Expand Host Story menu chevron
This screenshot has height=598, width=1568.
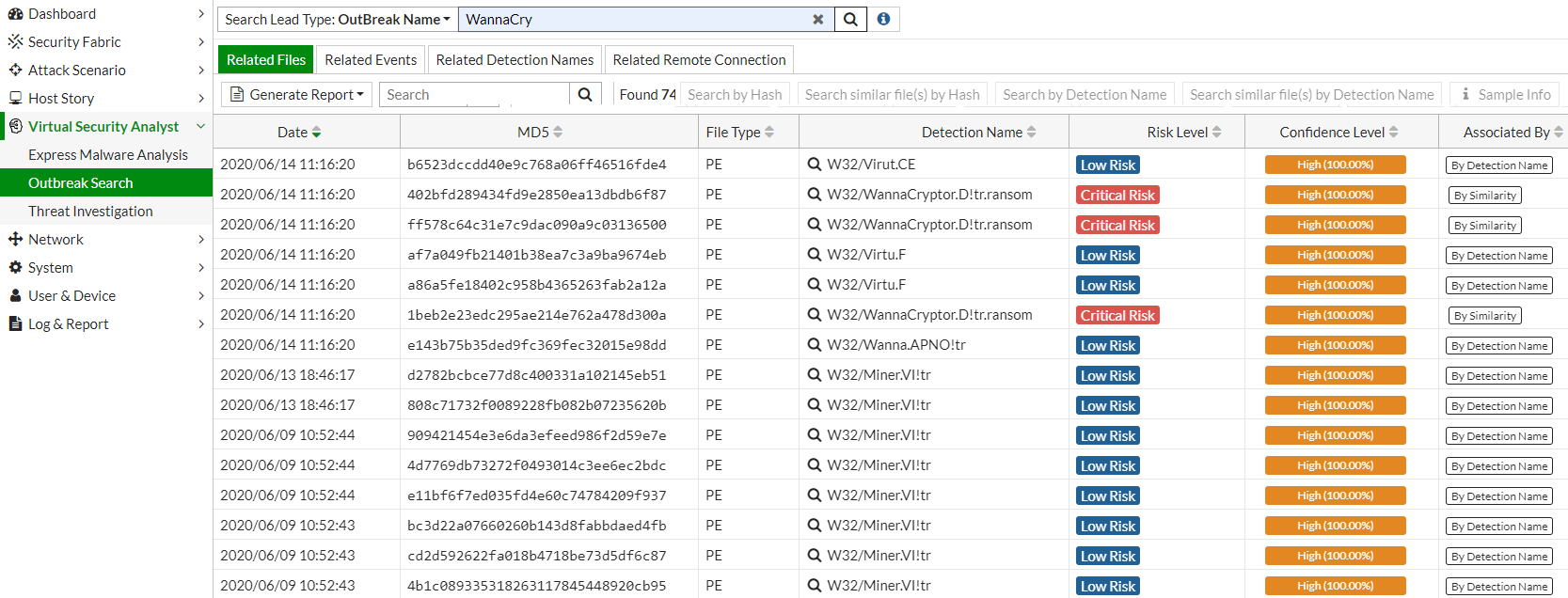201,99
